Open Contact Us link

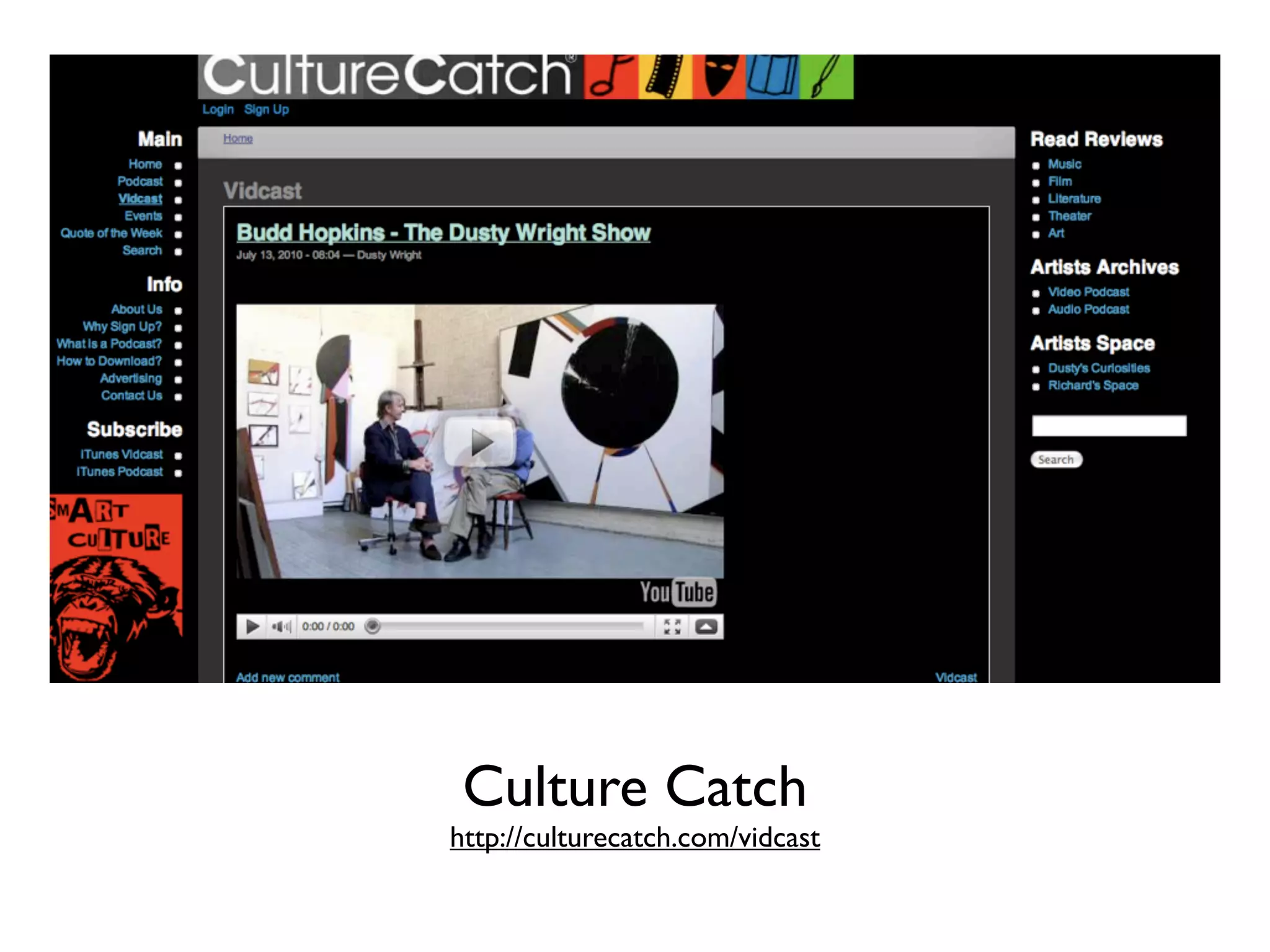131,395
